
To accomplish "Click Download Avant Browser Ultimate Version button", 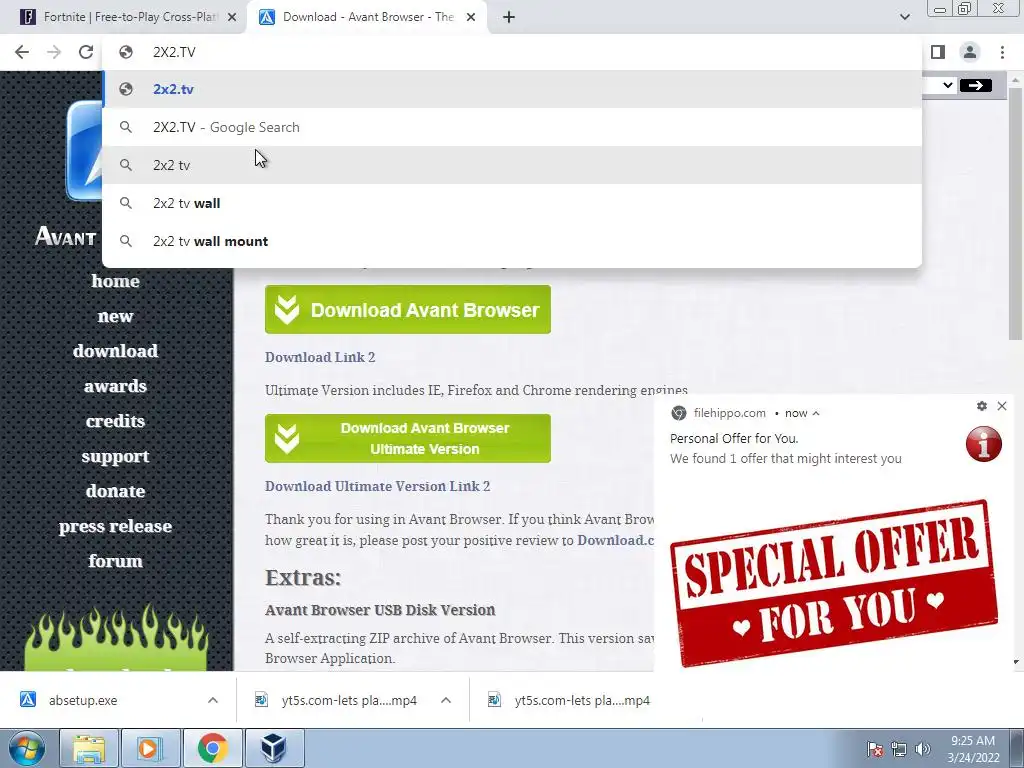I will click(408, 438).
